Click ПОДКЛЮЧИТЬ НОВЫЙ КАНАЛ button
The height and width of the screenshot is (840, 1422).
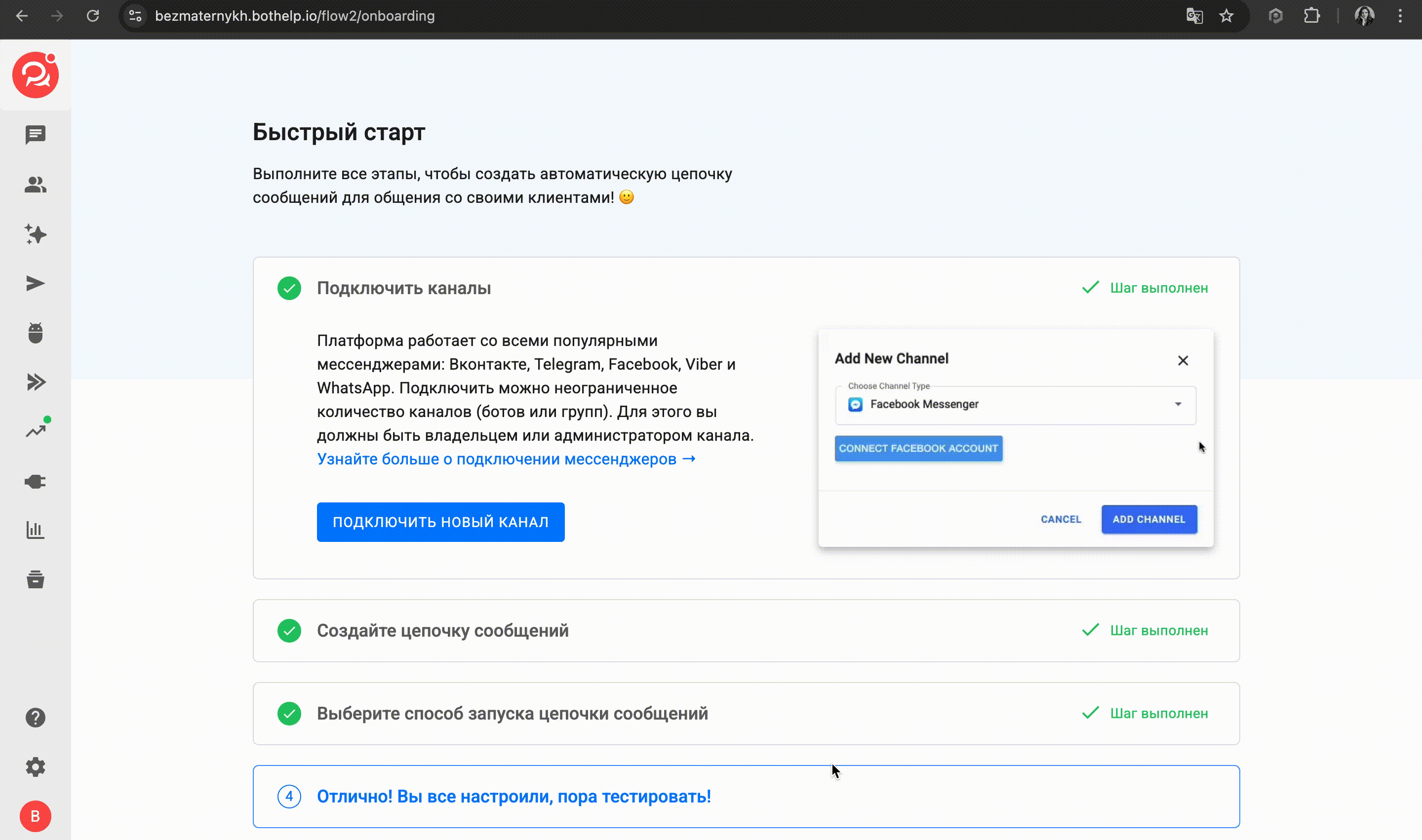click(x=440, y=522)
